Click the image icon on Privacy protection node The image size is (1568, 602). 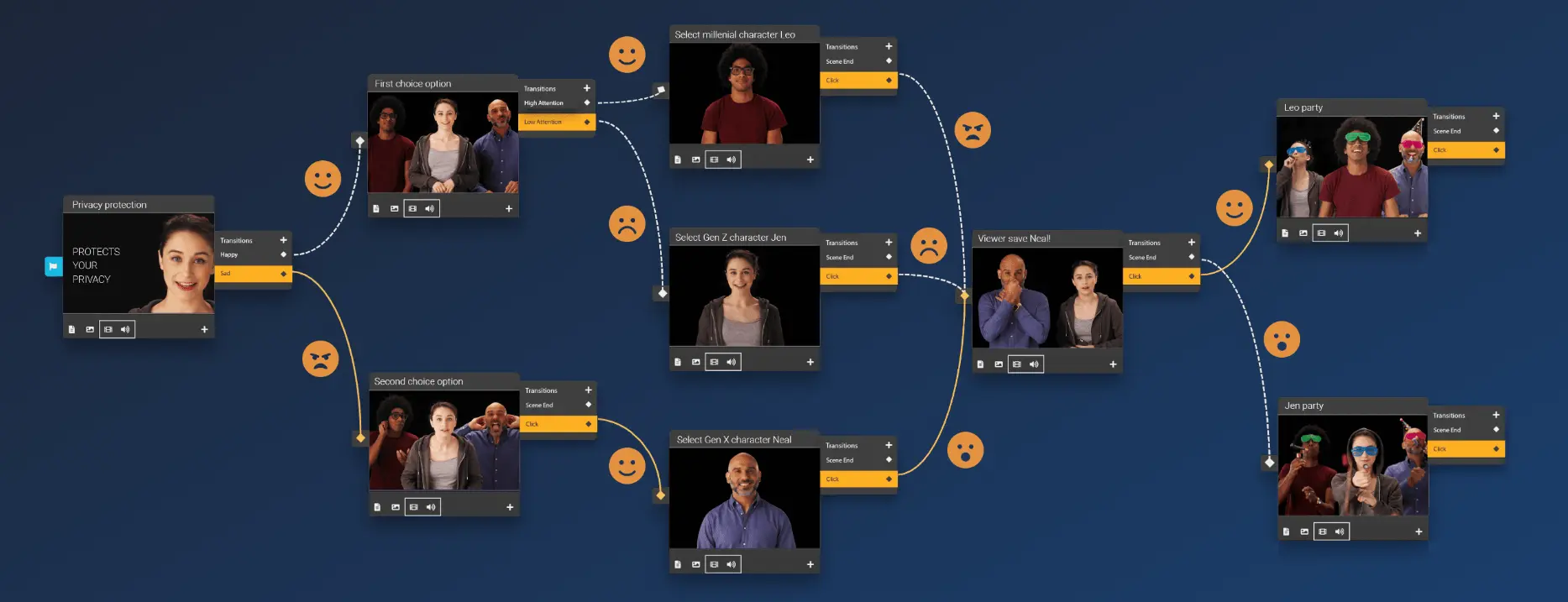click(90, 329)
